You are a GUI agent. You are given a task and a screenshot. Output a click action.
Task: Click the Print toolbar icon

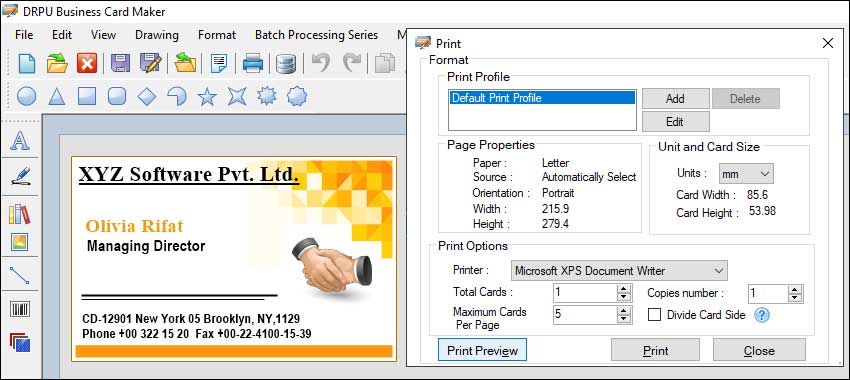pos(253,63)
